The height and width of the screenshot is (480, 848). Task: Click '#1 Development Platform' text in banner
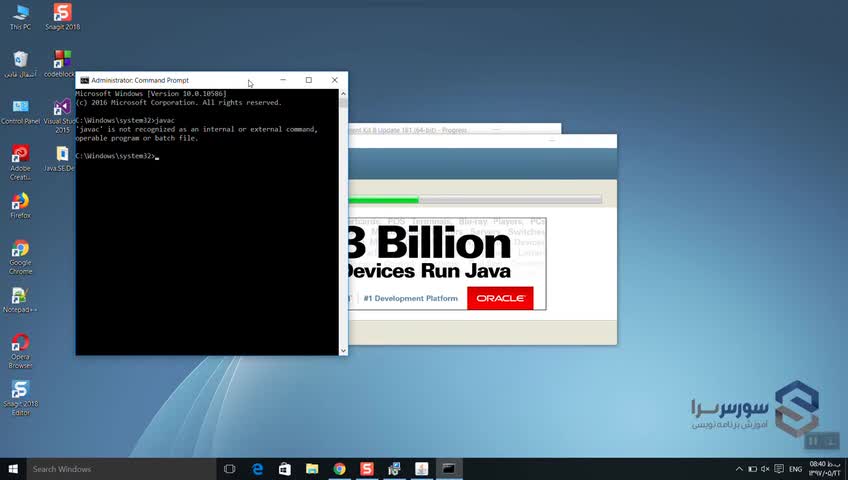pos(410,298)
